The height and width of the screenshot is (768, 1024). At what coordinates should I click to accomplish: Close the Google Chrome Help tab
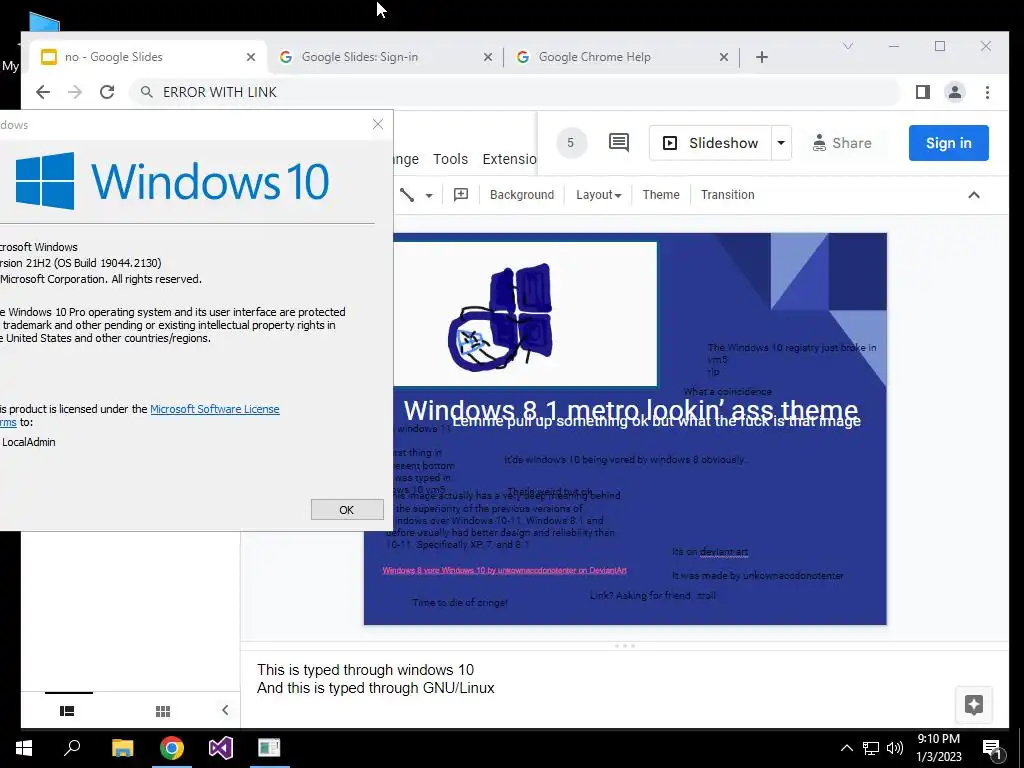[724, 57]
